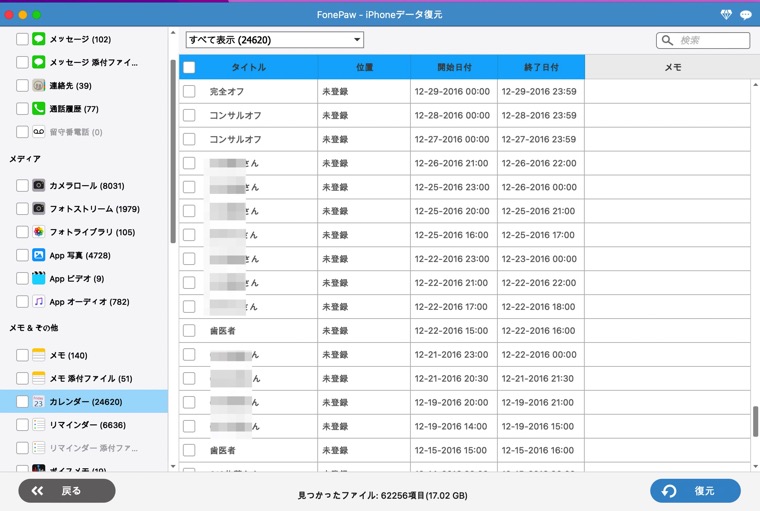The image size is (760, 511).
Task: Click the table vertical scrollbar thumb
Action: (x=755, y=421)
